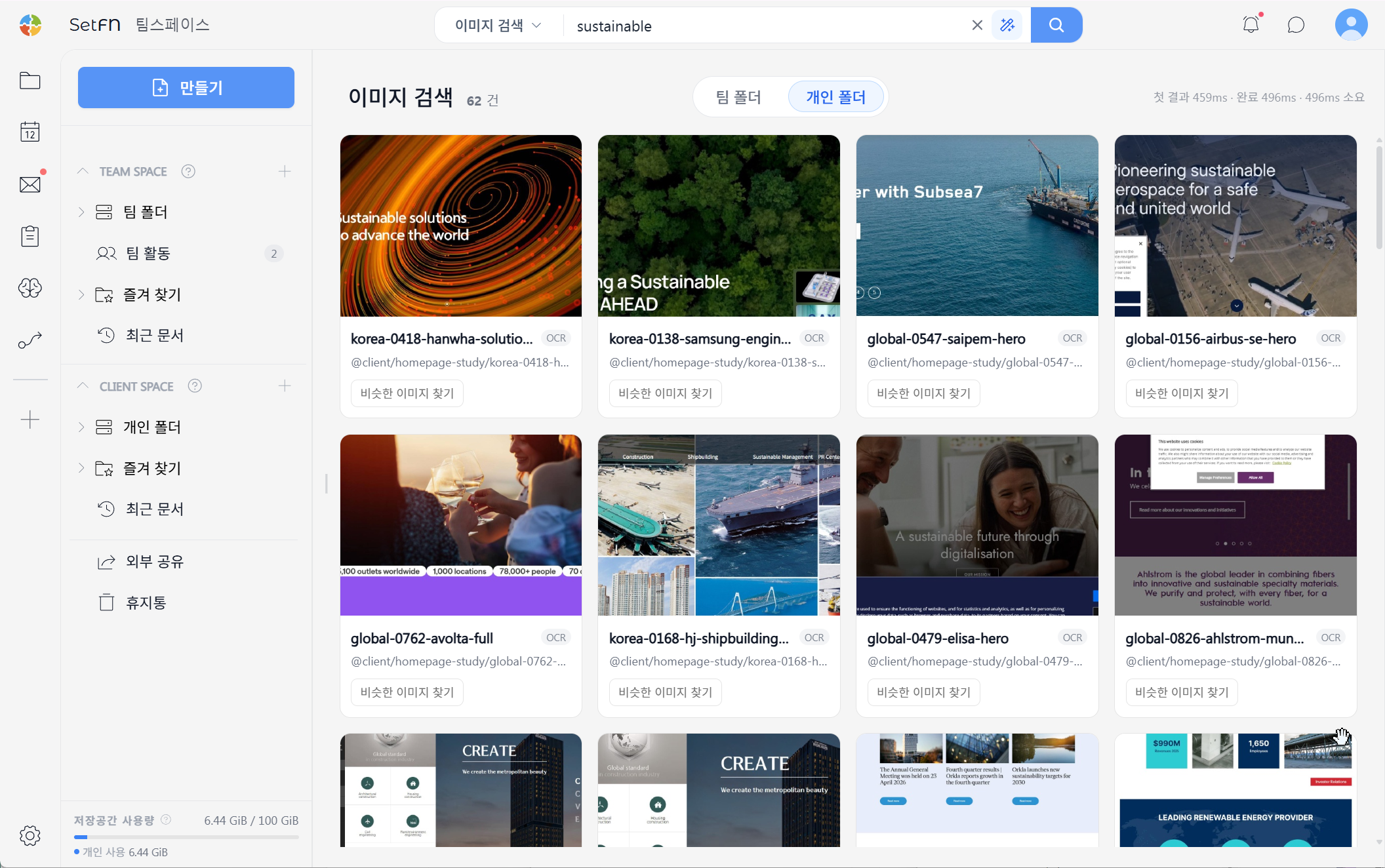Click the results vertical scrollbar
Viewport: 1385px width, 868px height.
[1379, 197]
